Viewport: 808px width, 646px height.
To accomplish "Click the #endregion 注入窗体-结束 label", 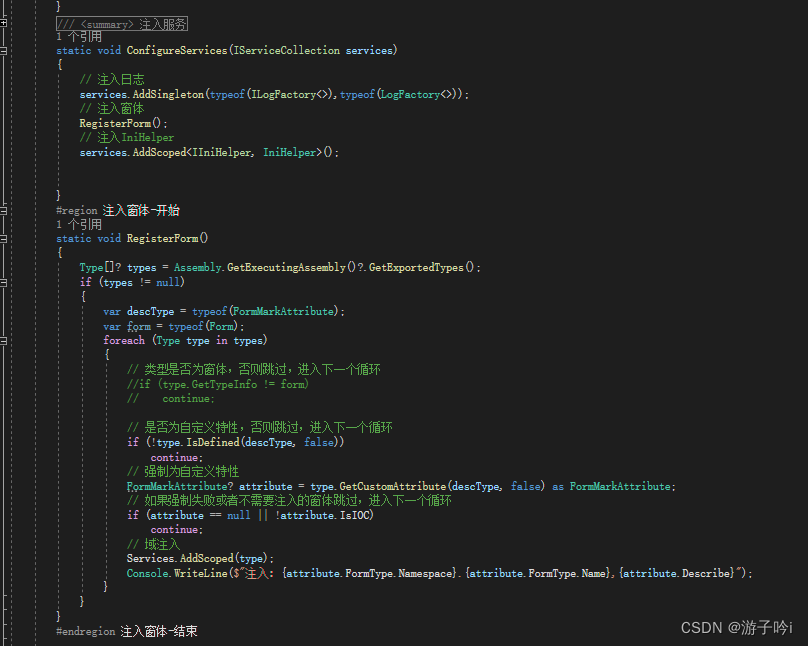I will (126, 631).
